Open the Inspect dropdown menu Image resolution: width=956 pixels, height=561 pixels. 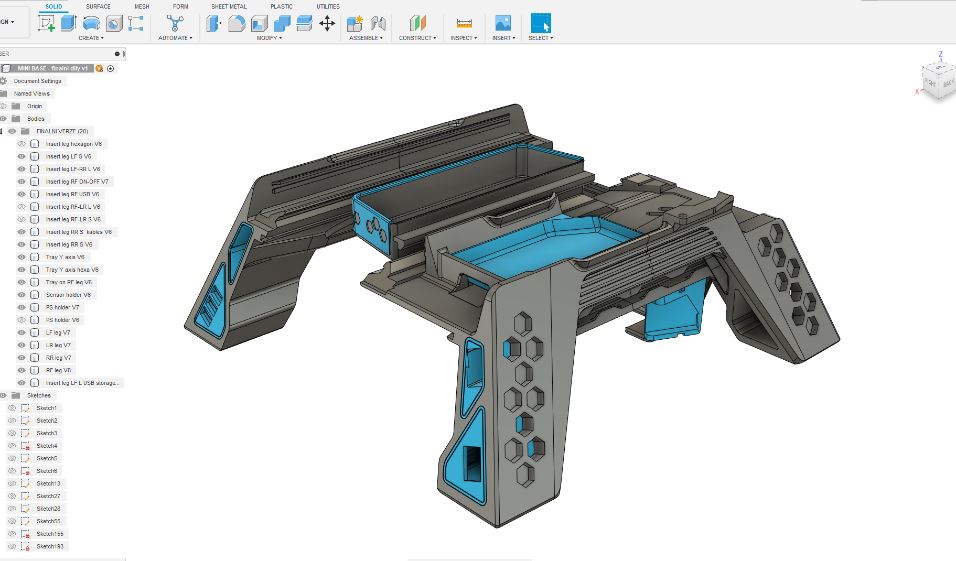464,38
